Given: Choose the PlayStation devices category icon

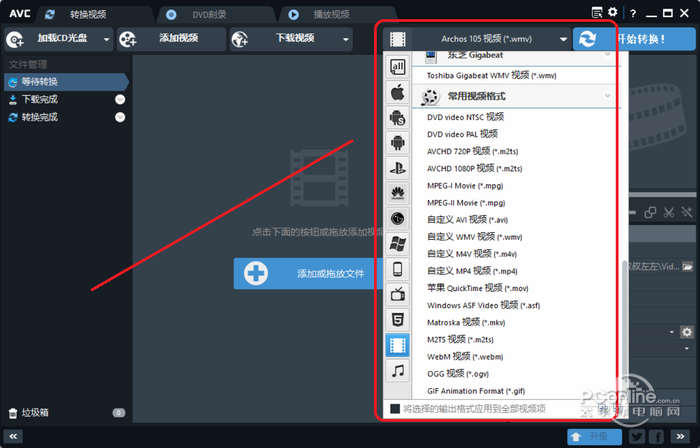Looking at the screenshot, I should click(397, 168).
